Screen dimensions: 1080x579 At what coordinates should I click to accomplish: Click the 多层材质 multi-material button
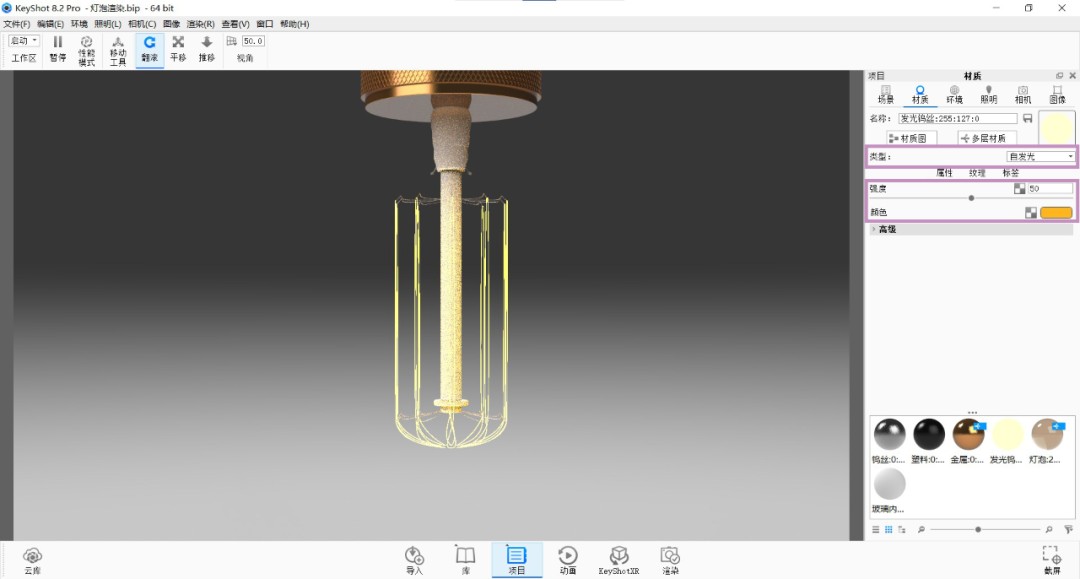[987, 138]
